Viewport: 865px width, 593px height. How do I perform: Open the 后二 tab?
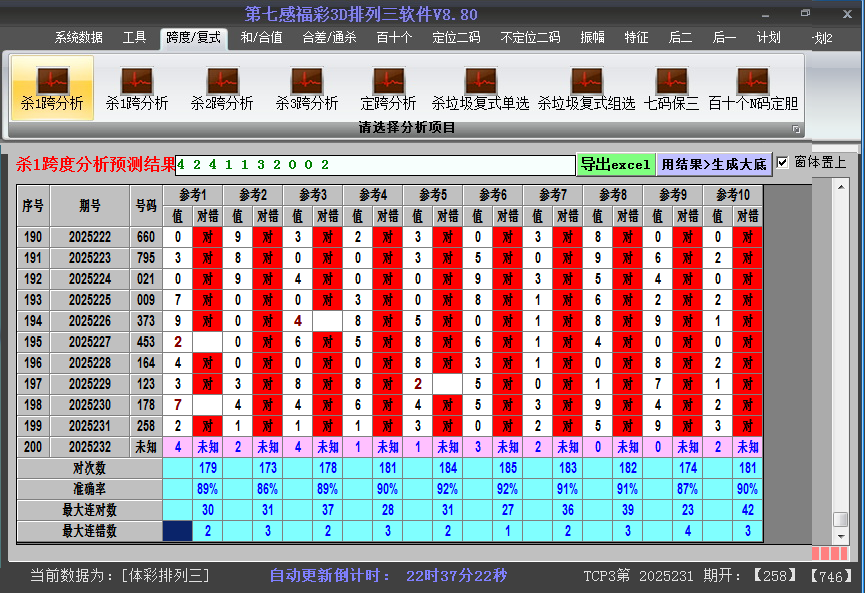tap(680, 38)
